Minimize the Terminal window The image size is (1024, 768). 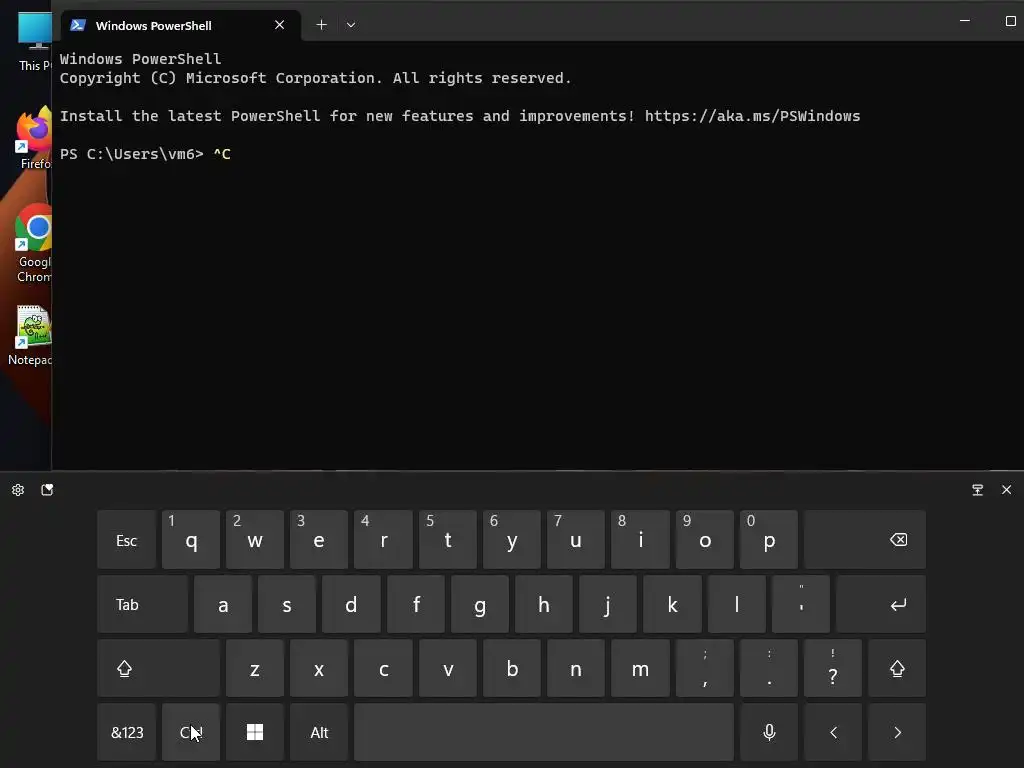[965, 21]
